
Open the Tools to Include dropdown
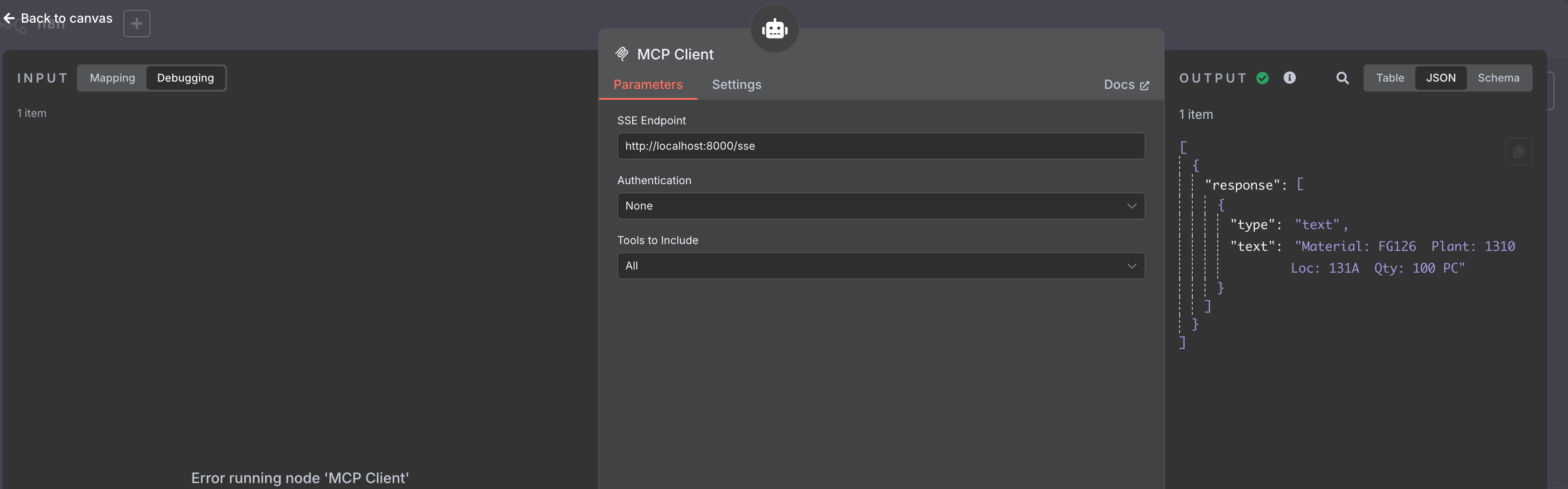point(880,265)
